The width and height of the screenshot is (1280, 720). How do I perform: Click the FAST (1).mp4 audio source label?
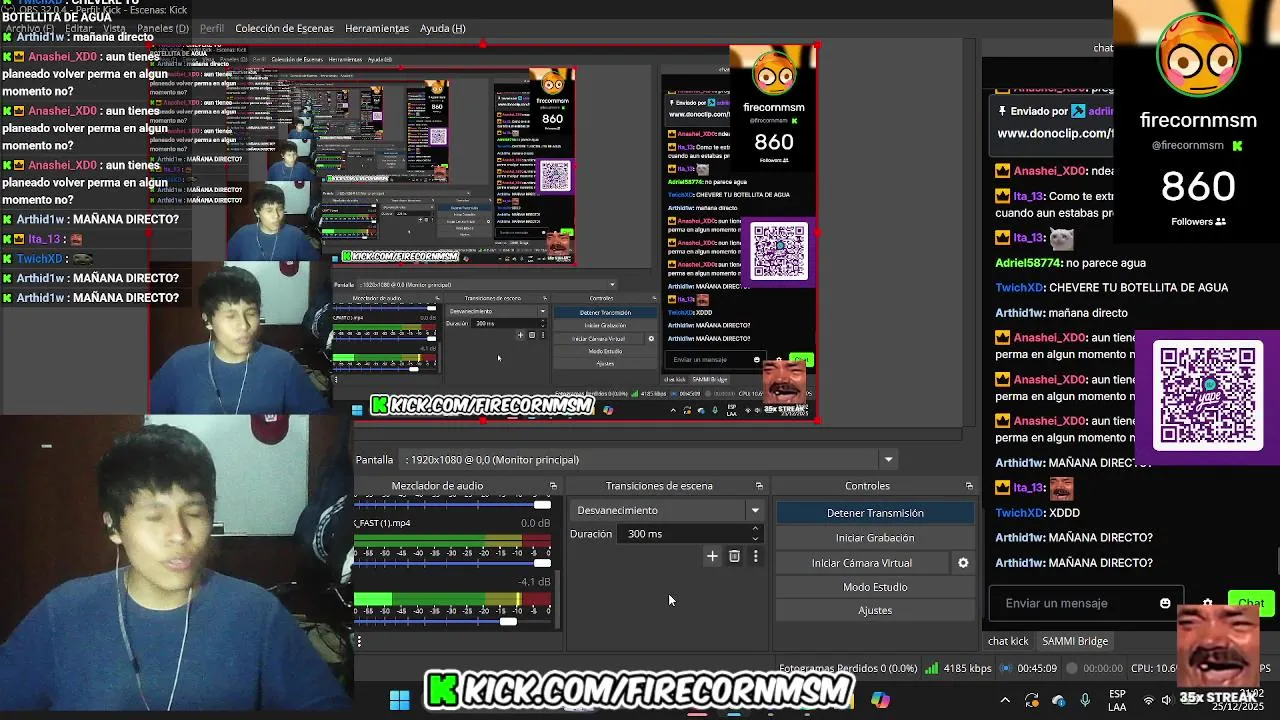click(x=382, y=523)
